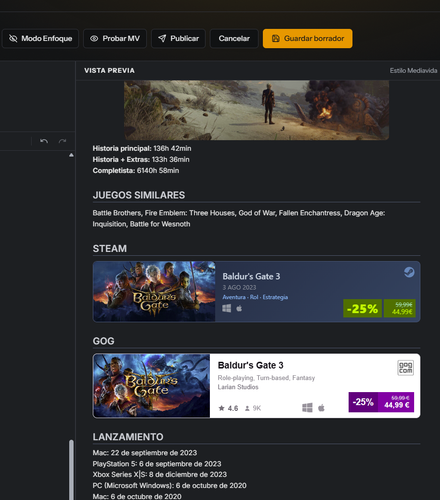
Task: Click purple -25% discount badge on GOG card
Action: [363, 402]
